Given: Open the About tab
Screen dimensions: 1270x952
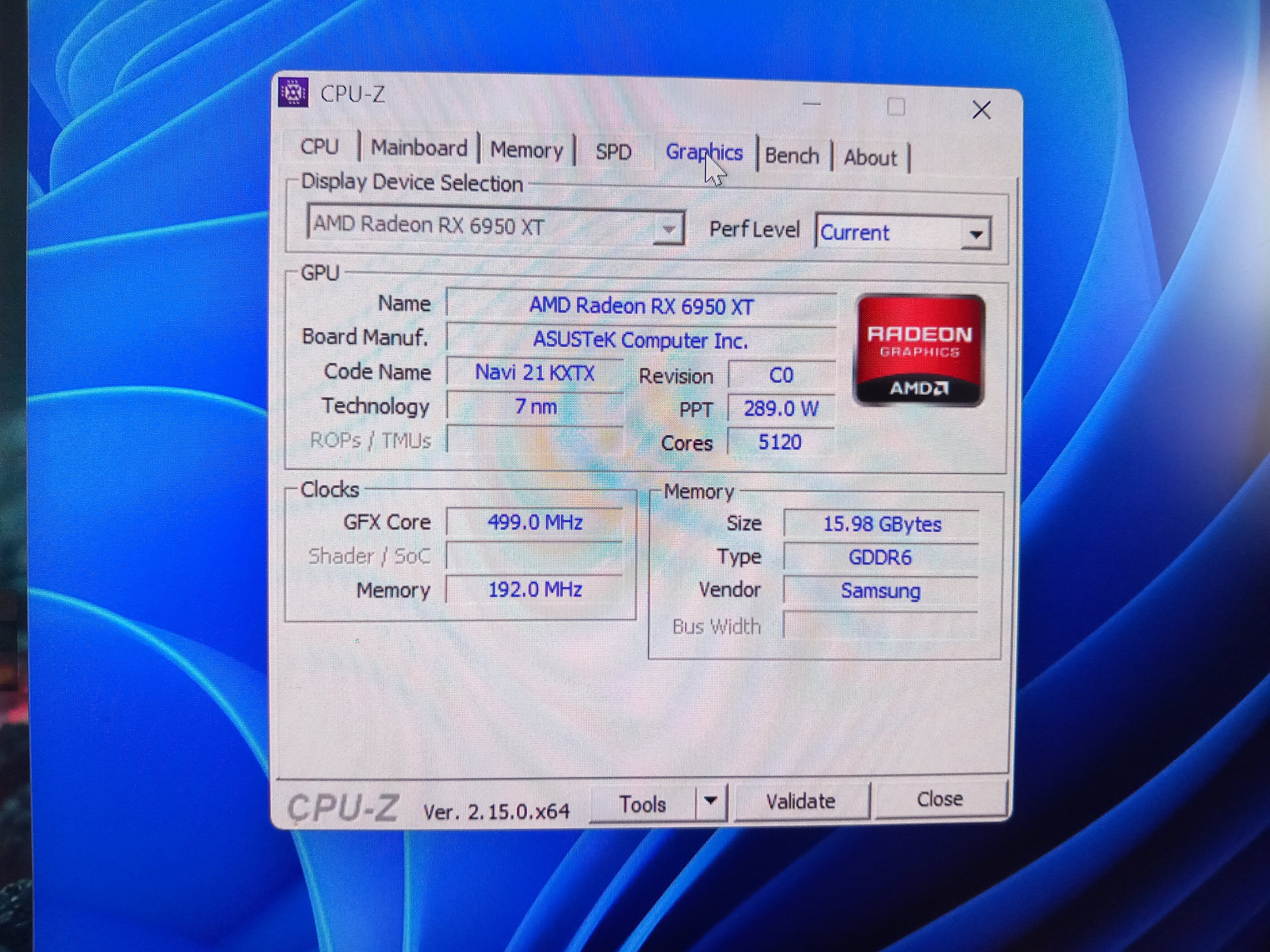Looking at the screenshot, I should coord(870,157).
